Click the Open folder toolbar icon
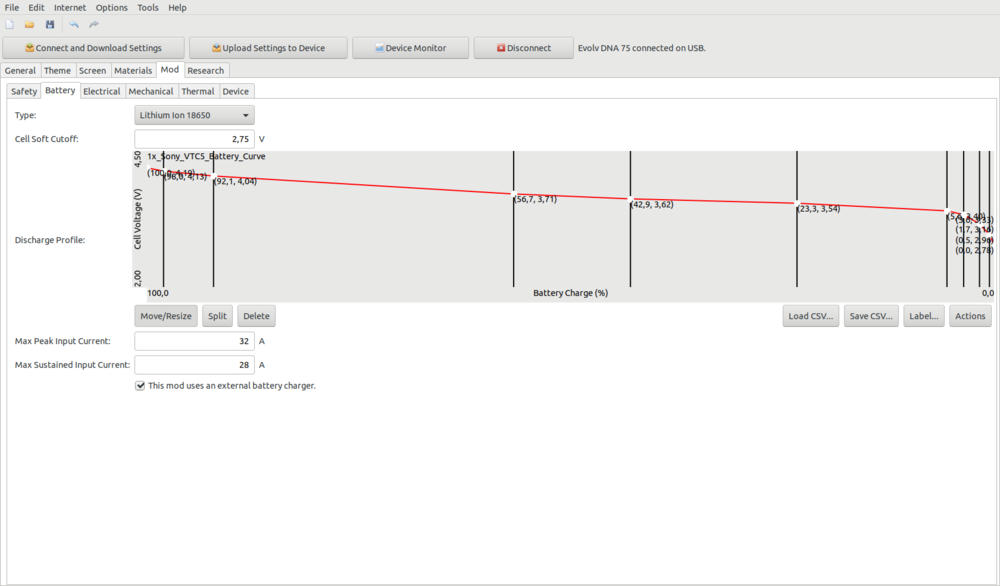This screenshot has height=586, width=1000. pos(30,24)
